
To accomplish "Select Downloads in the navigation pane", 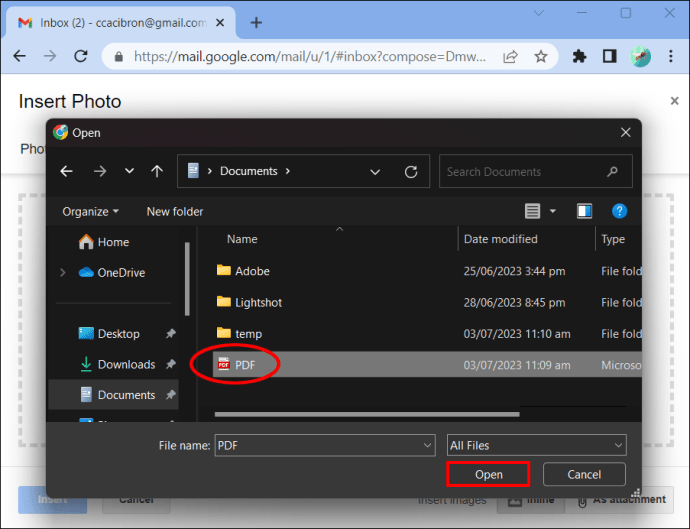I will pos(117,364).
